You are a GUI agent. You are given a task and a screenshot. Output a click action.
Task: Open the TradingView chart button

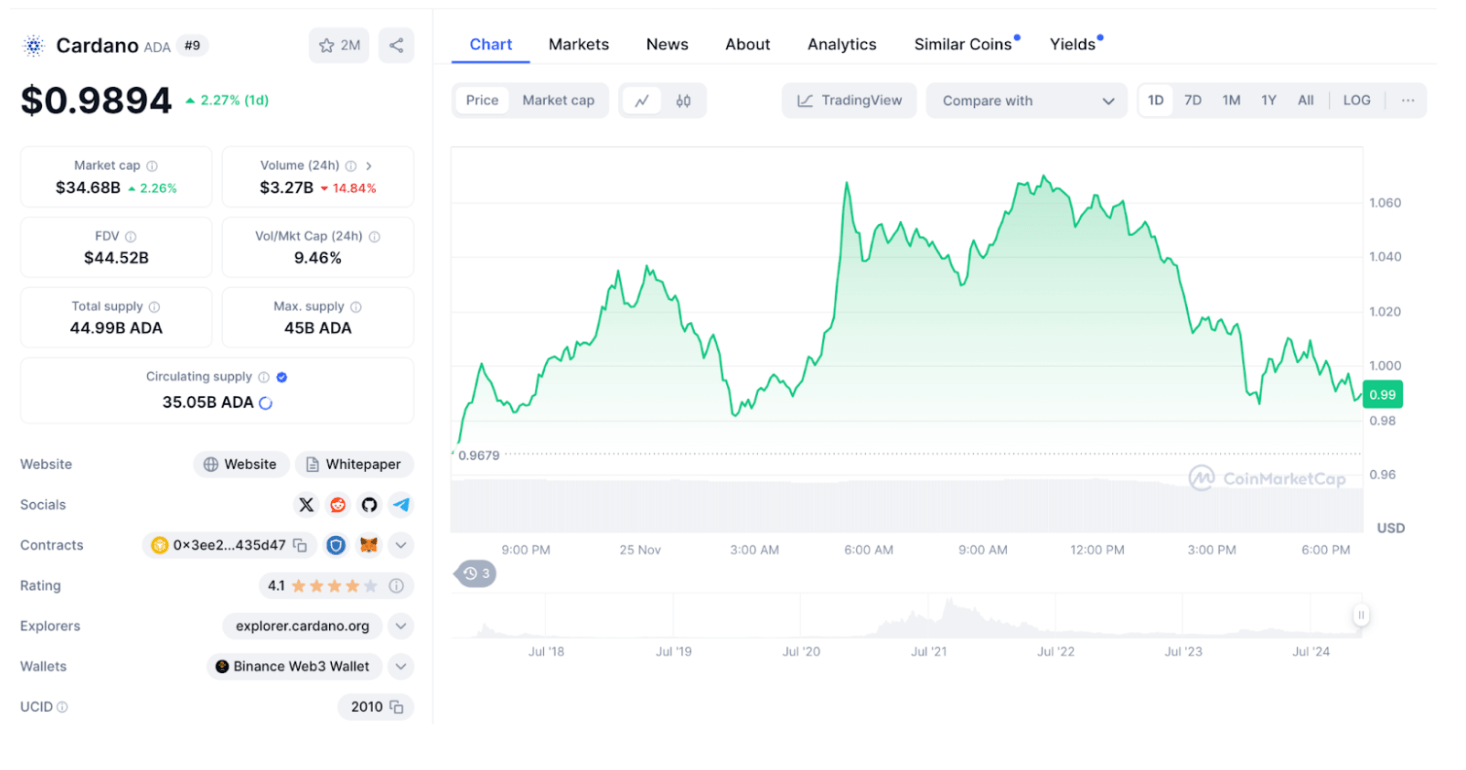[x=849, y=100]
